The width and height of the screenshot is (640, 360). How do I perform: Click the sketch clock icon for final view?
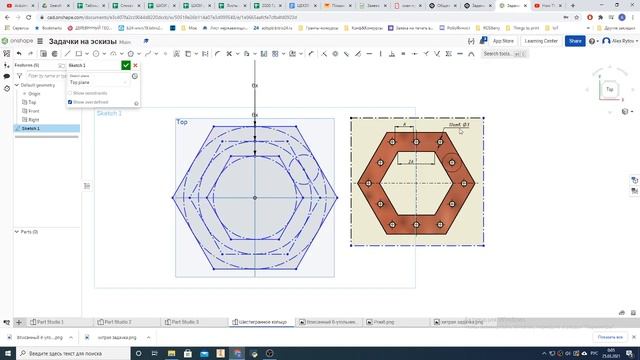coord(135,76)
